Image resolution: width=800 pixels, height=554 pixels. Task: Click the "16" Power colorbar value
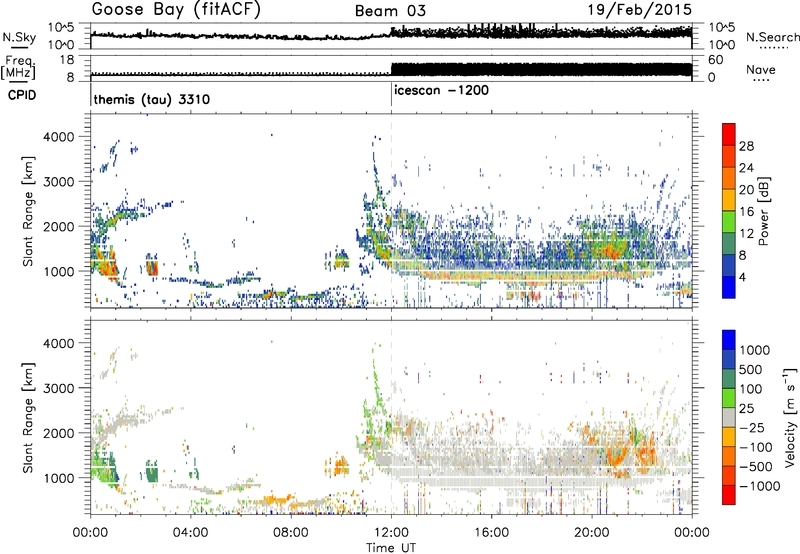746,212
